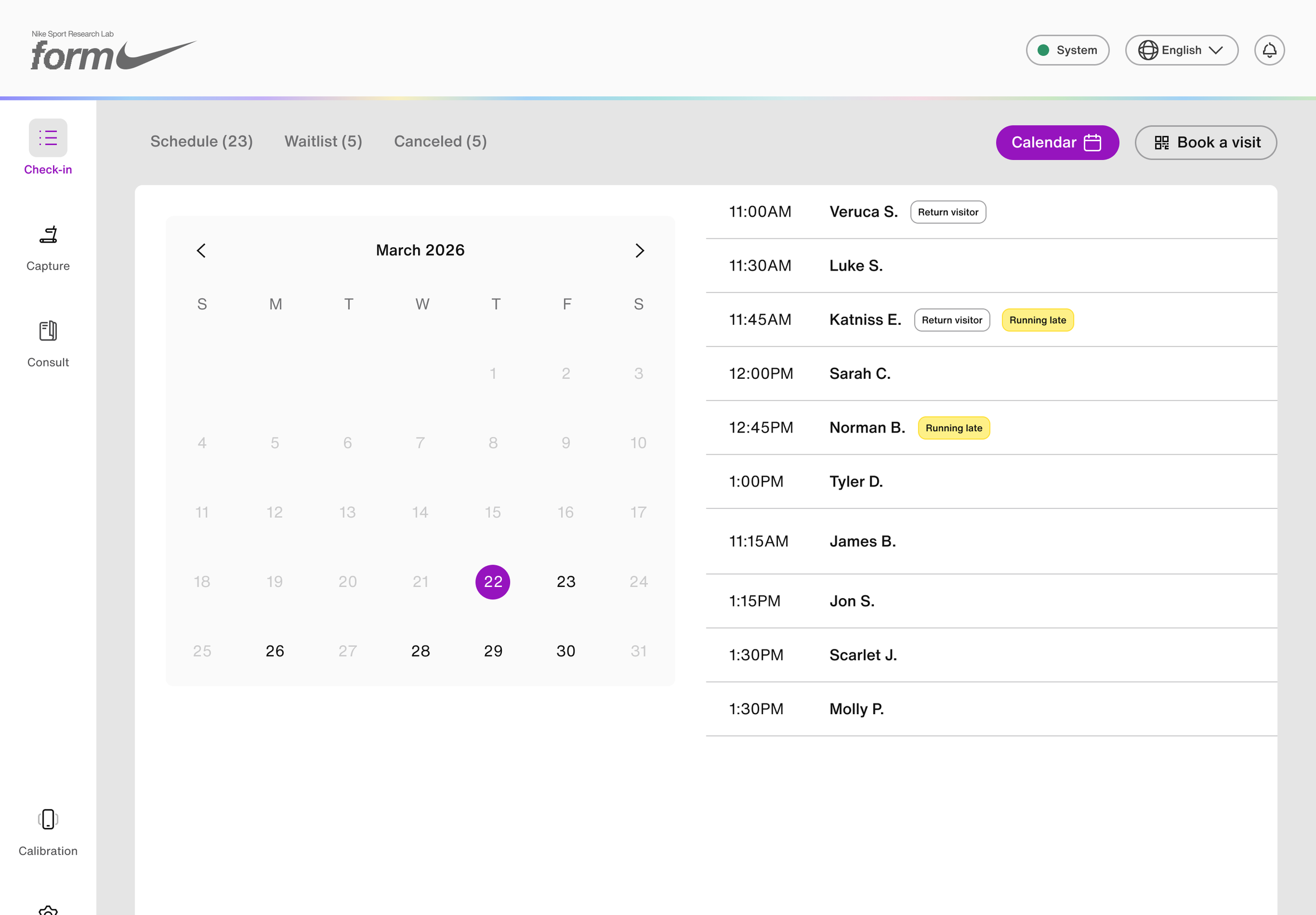
Task: Toggle the System status pill
Action: coord(1067,50)
